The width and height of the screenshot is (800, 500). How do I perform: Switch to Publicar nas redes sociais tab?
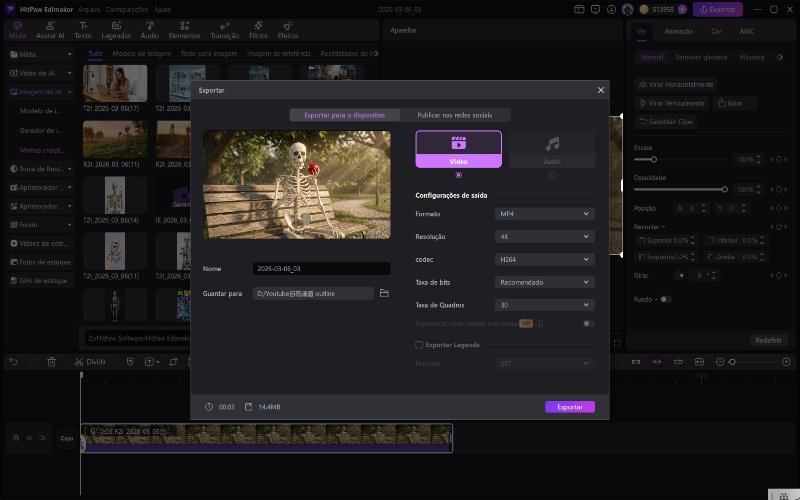tap(457, 115)
